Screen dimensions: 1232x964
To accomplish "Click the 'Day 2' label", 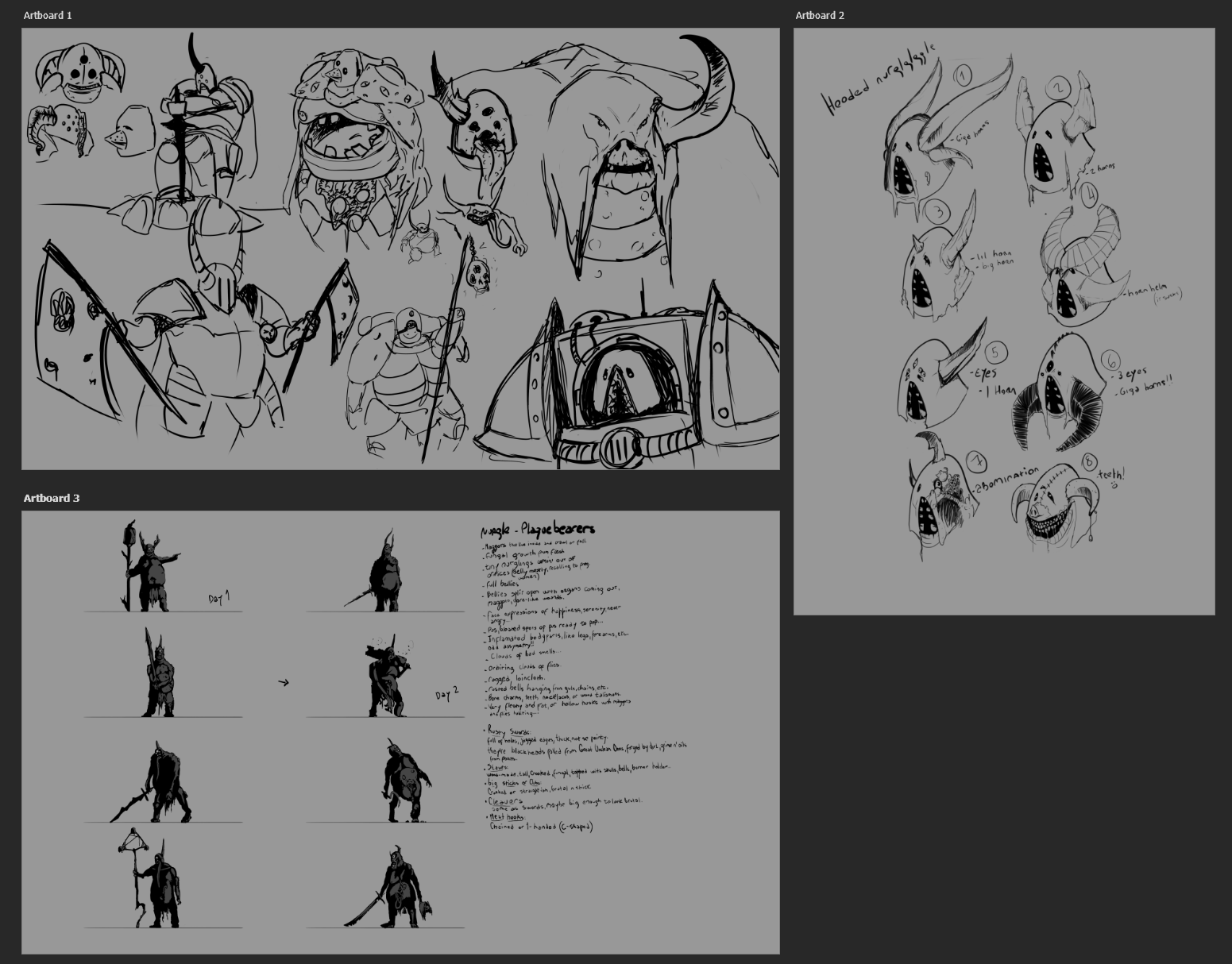I will (x=447, y=695).
